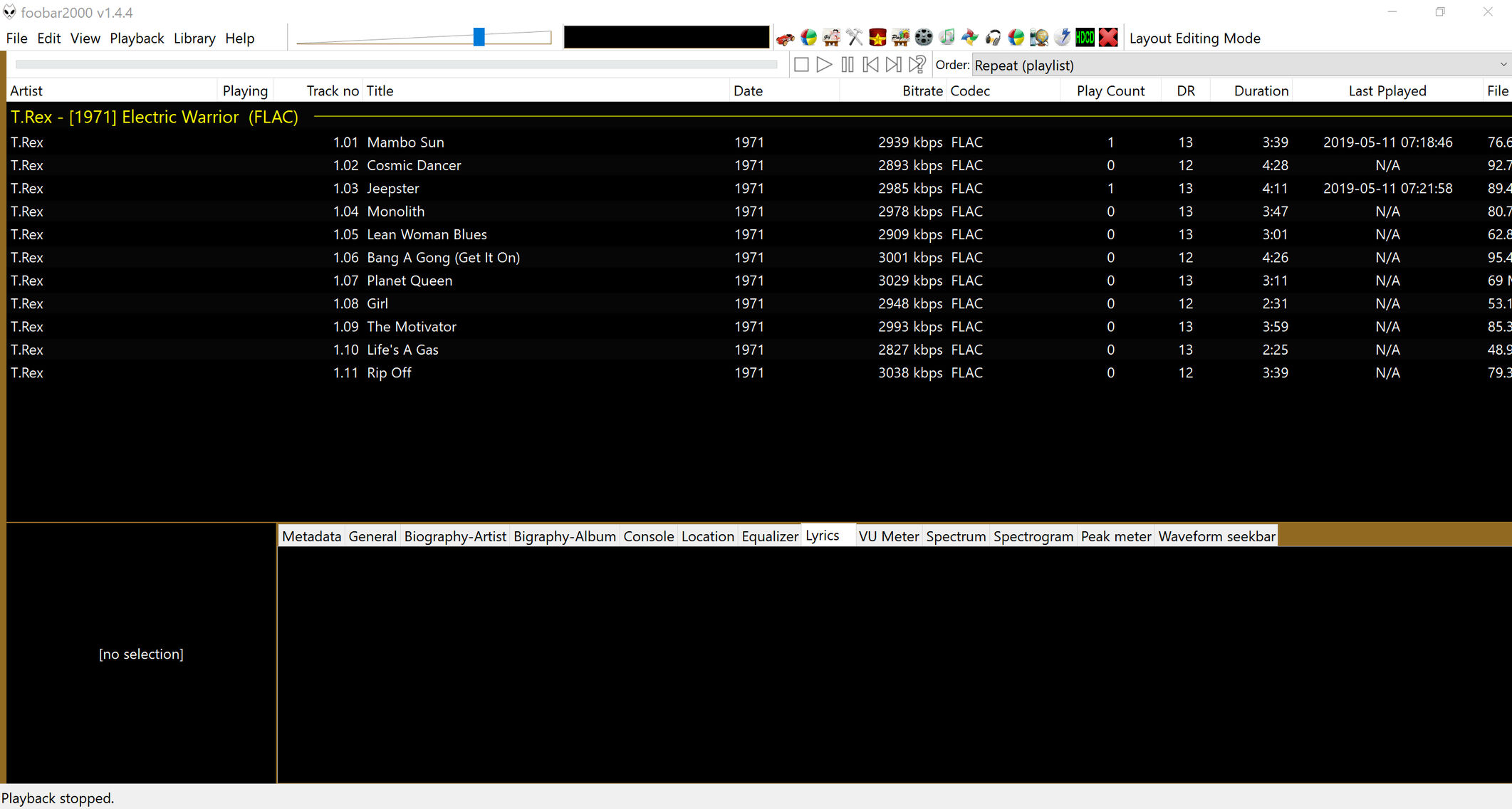Sort by the DR column header

coord(1186,90)
